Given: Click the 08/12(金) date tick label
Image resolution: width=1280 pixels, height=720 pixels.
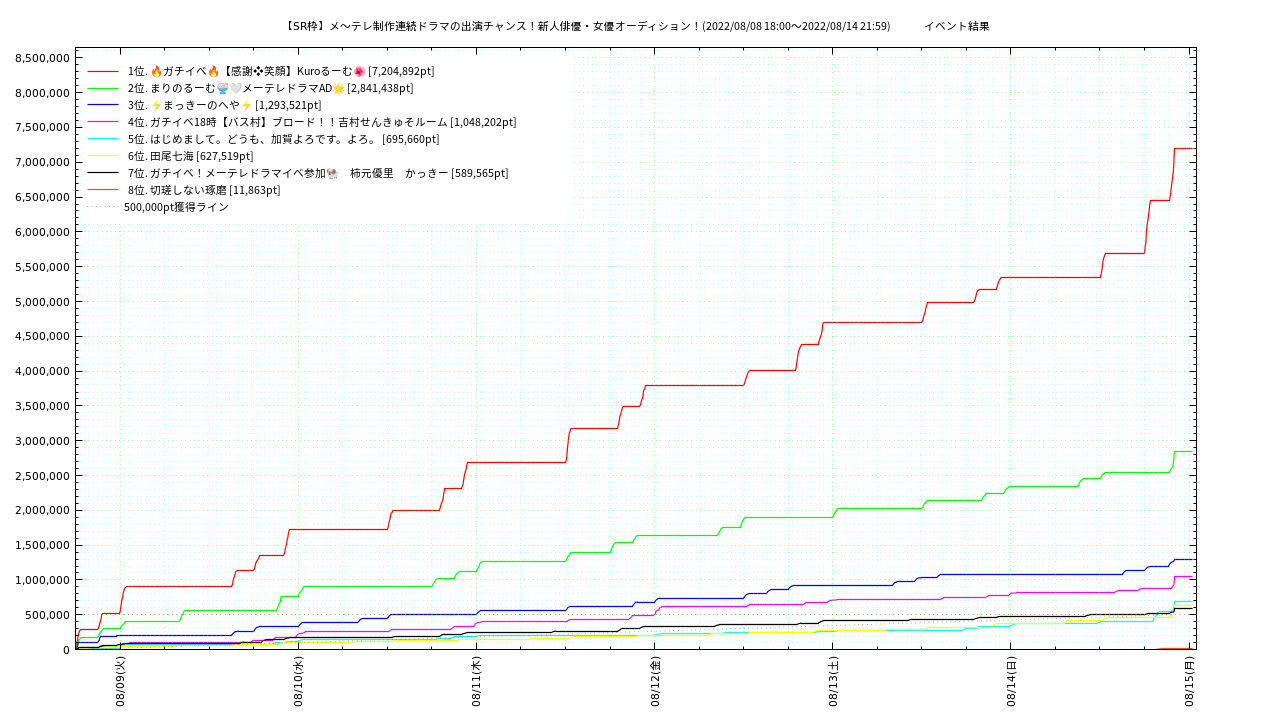Looking at the screenshot, I should (x=655, y=682).
